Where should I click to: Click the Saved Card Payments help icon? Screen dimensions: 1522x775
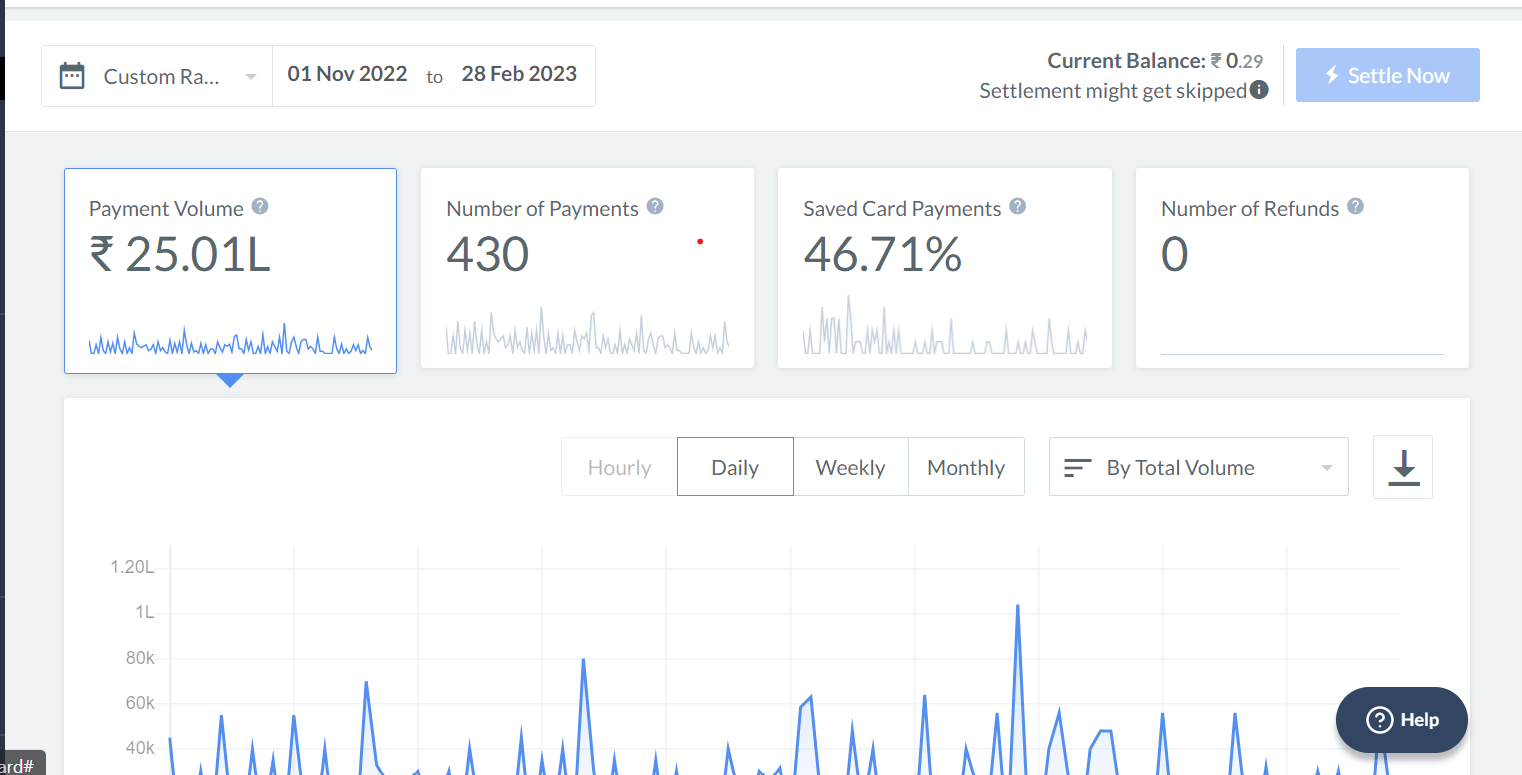pos(1017,207)
